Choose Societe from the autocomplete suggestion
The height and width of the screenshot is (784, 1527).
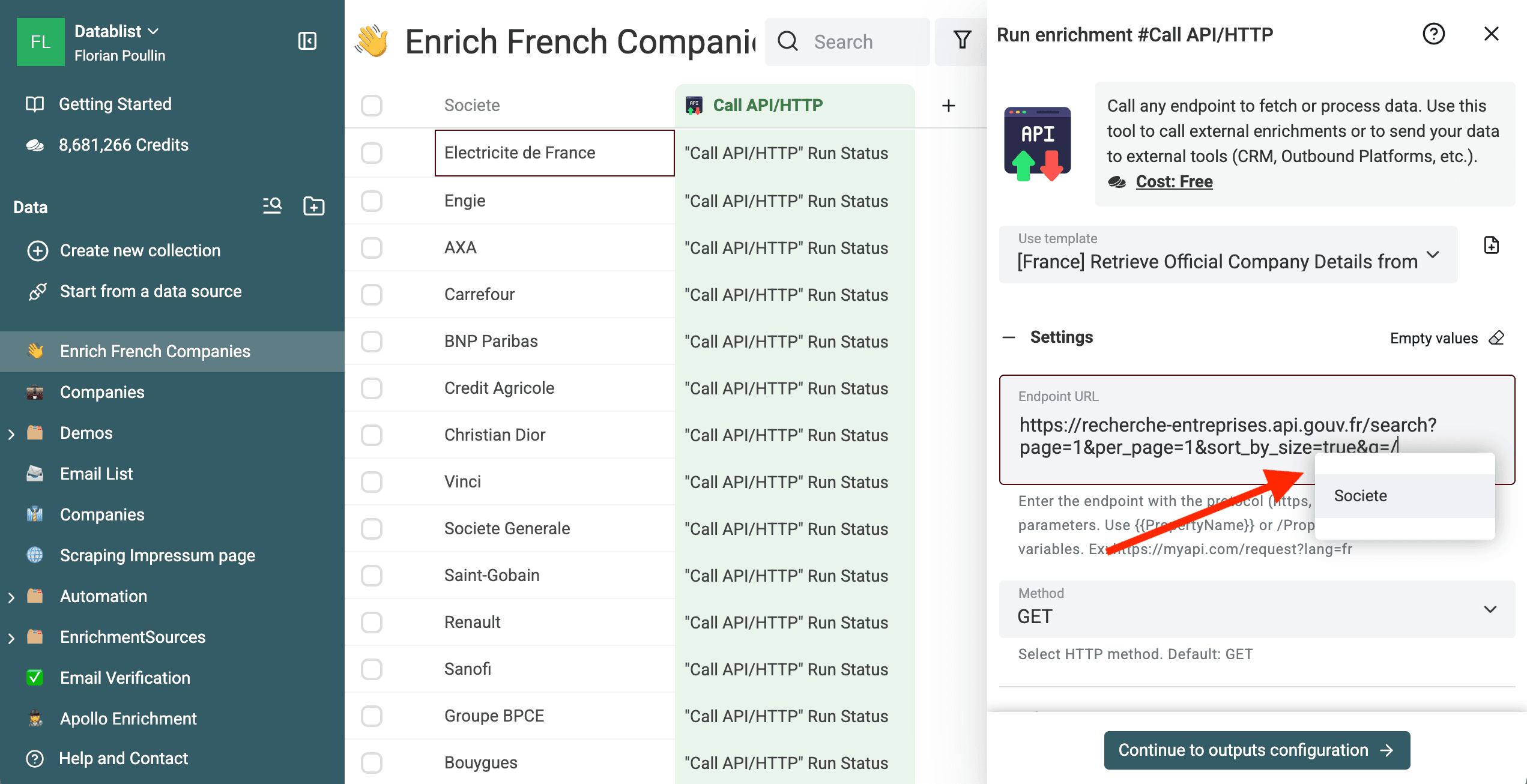[x=1360, y=495]
